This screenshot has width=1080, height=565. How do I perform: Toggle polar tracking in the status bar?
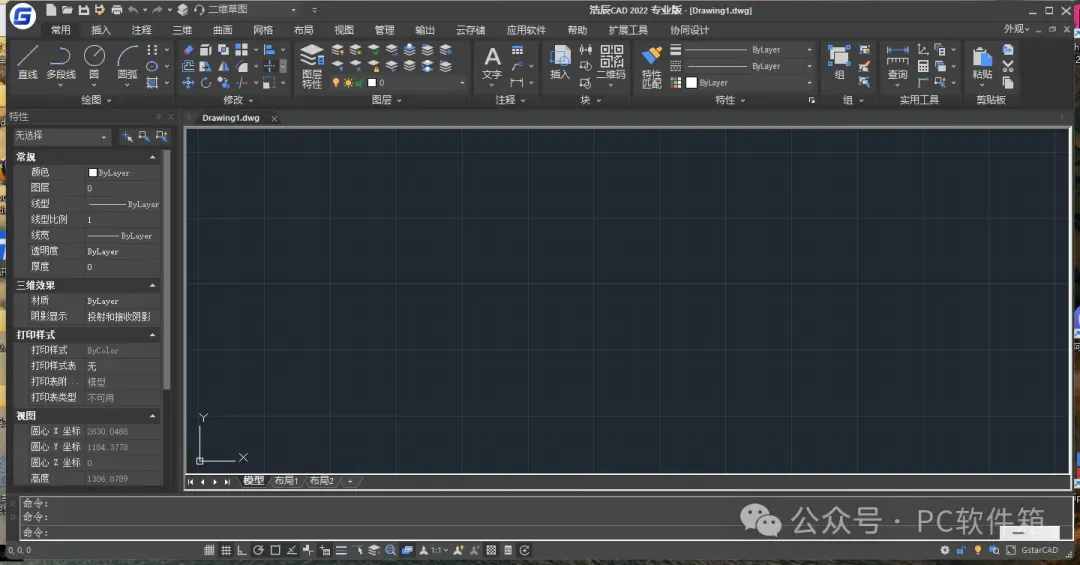(x=258, y=550)
